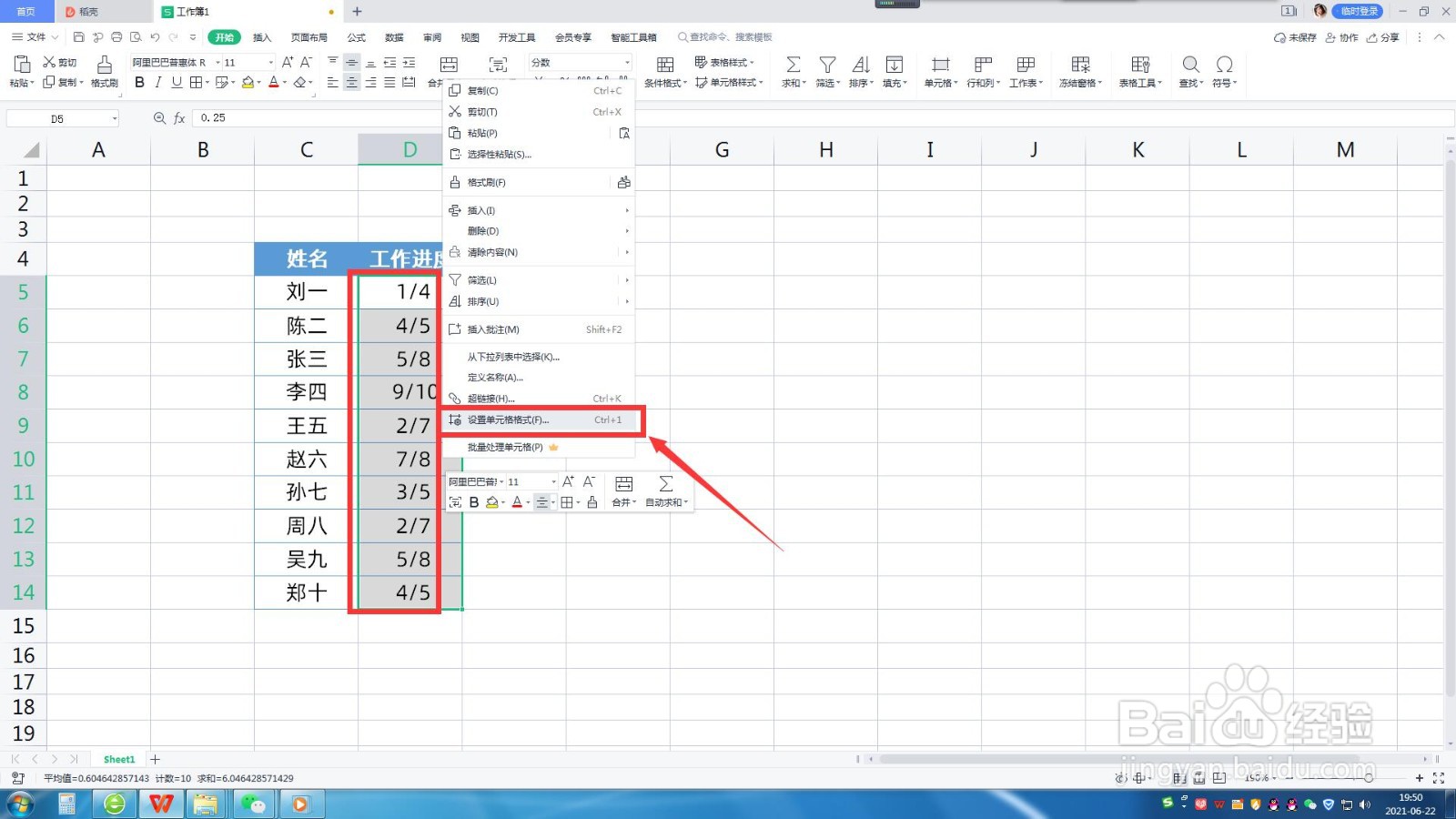The height and width of the screenshot is (819, 1456).
Task: Open the font size dropdown in ribbon
Action: pos(270,63)
